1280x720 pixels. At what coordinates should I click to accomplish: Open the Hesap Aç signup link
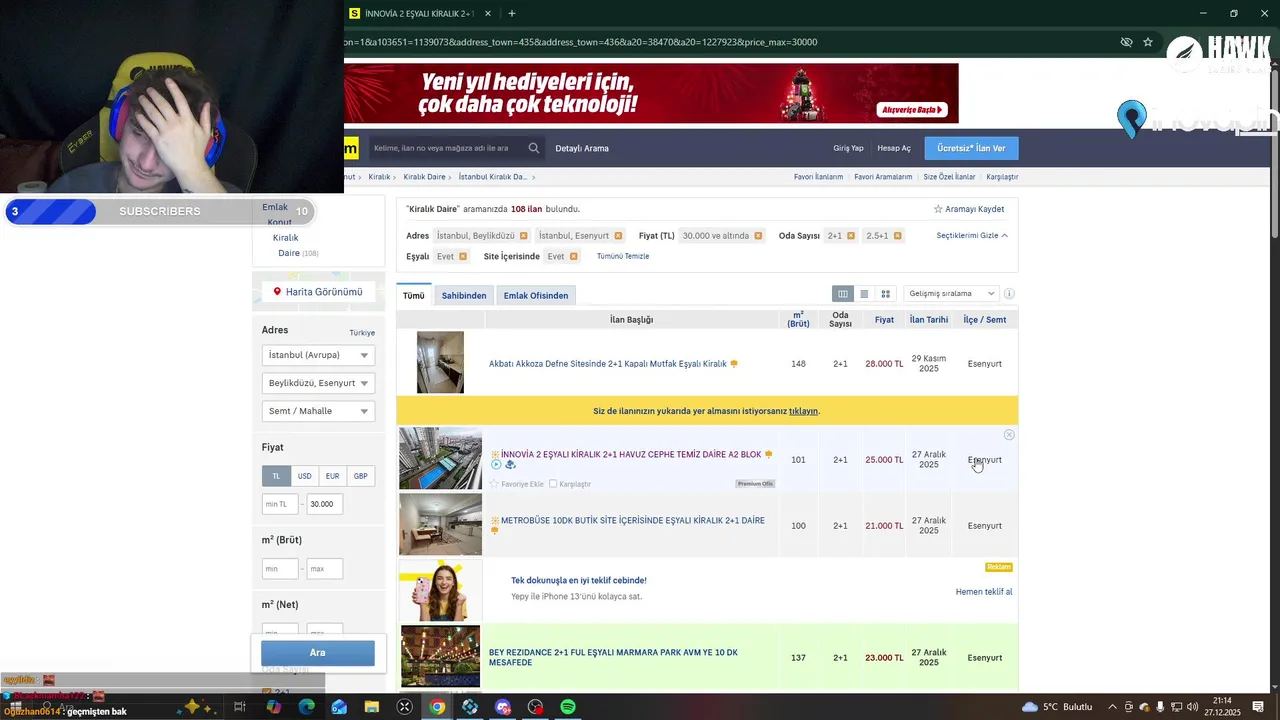coord(894,148)
